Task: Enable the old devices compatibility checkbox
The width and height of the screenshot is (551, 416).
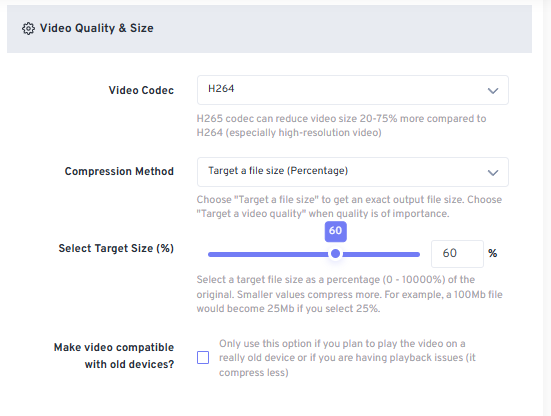Action: tap(203, 358)
